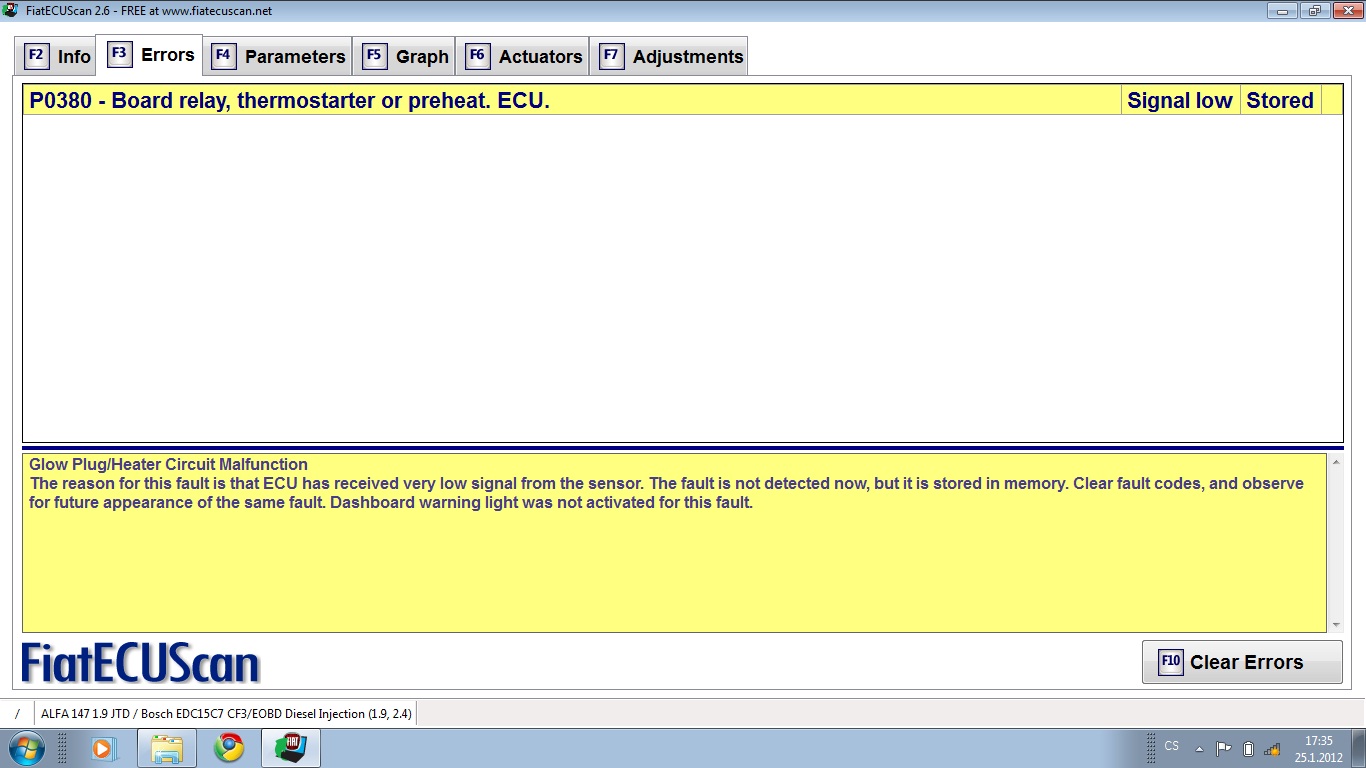Select the P0380 error row
The height and width of the screenshot is (768, 1366).
(x=570, y=100)
